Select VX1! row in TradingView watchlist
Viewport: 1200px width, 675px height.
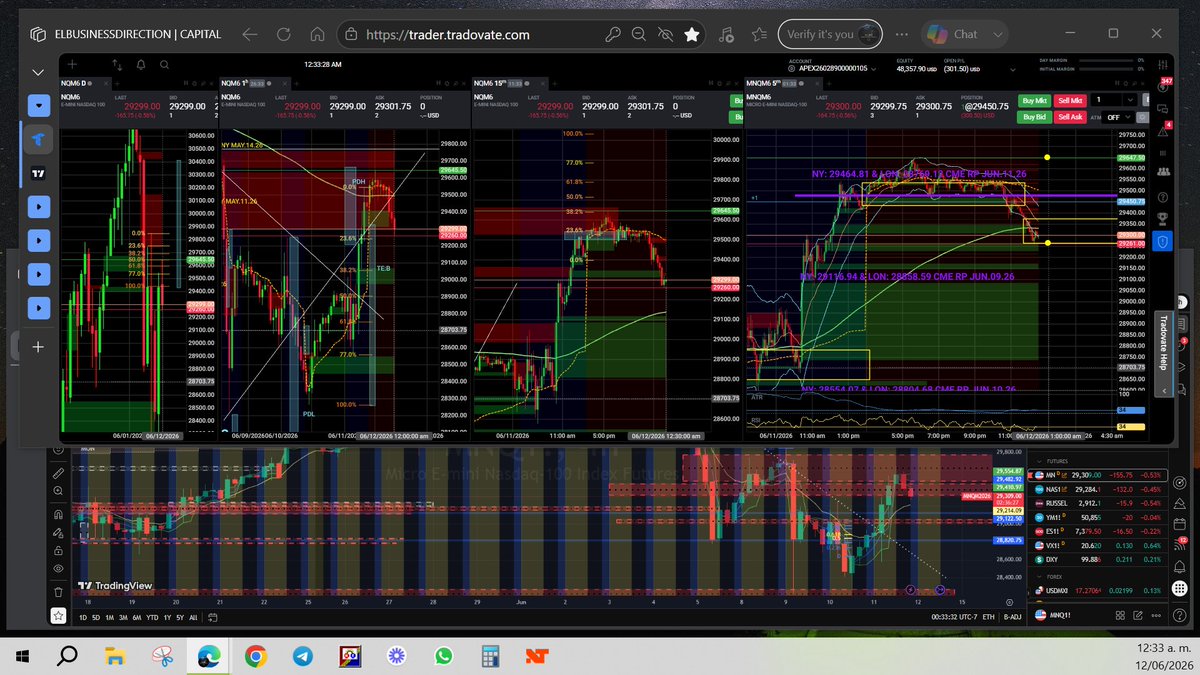pos(1096,546)
